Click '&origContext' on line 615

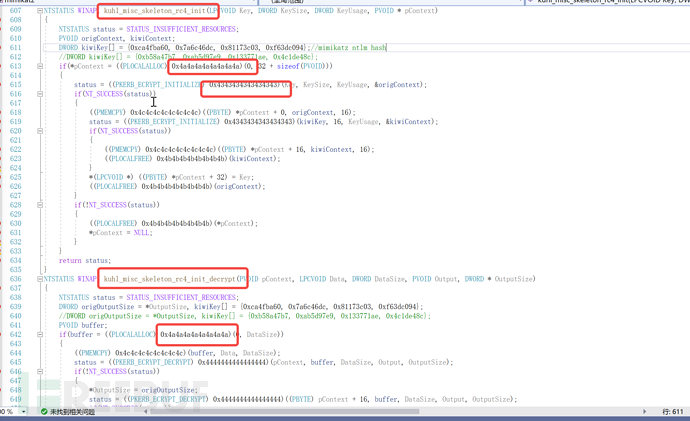(397, 84)
